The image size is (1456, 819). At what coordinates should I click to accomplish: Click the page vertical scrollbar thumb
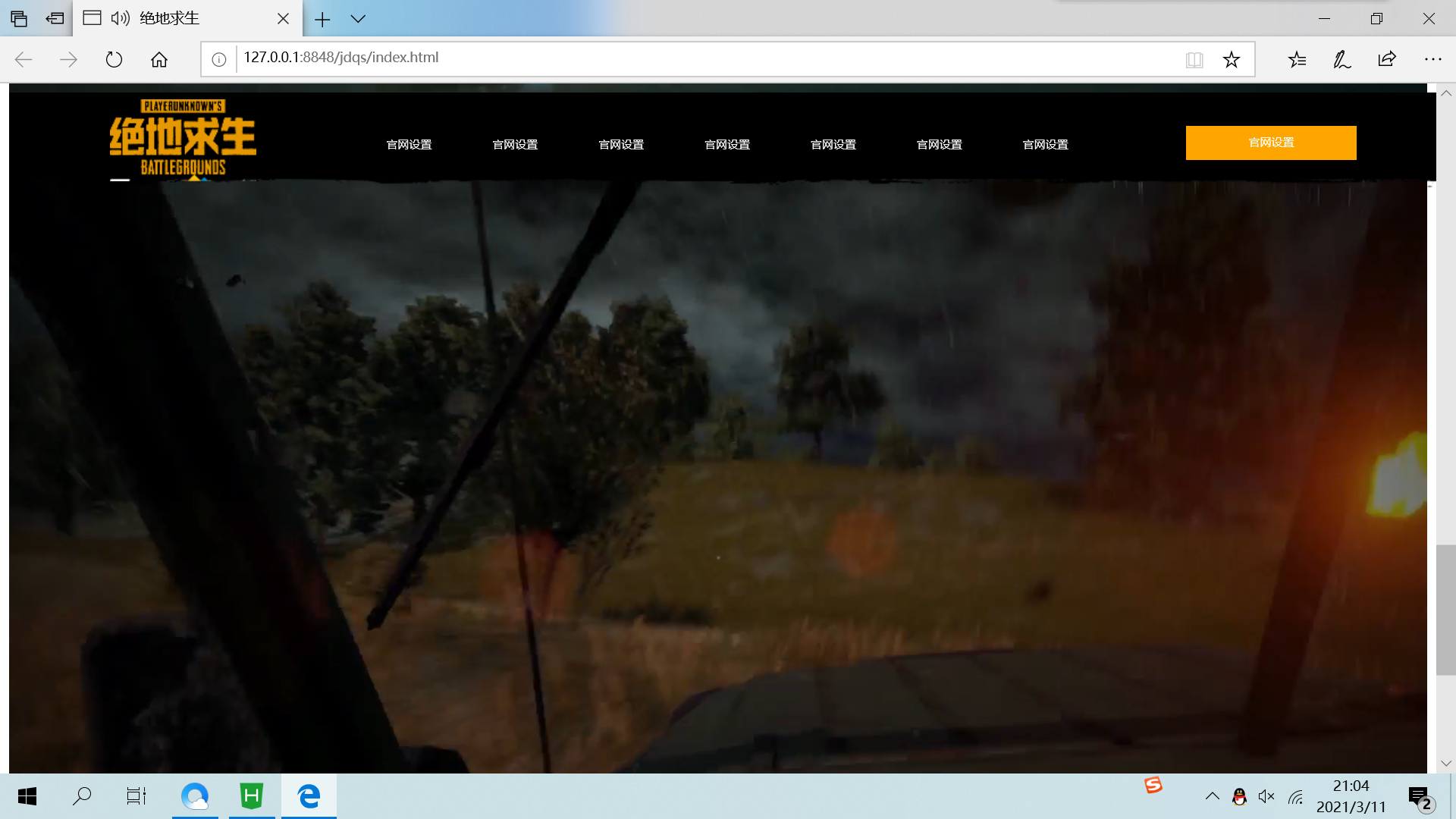1445,609
